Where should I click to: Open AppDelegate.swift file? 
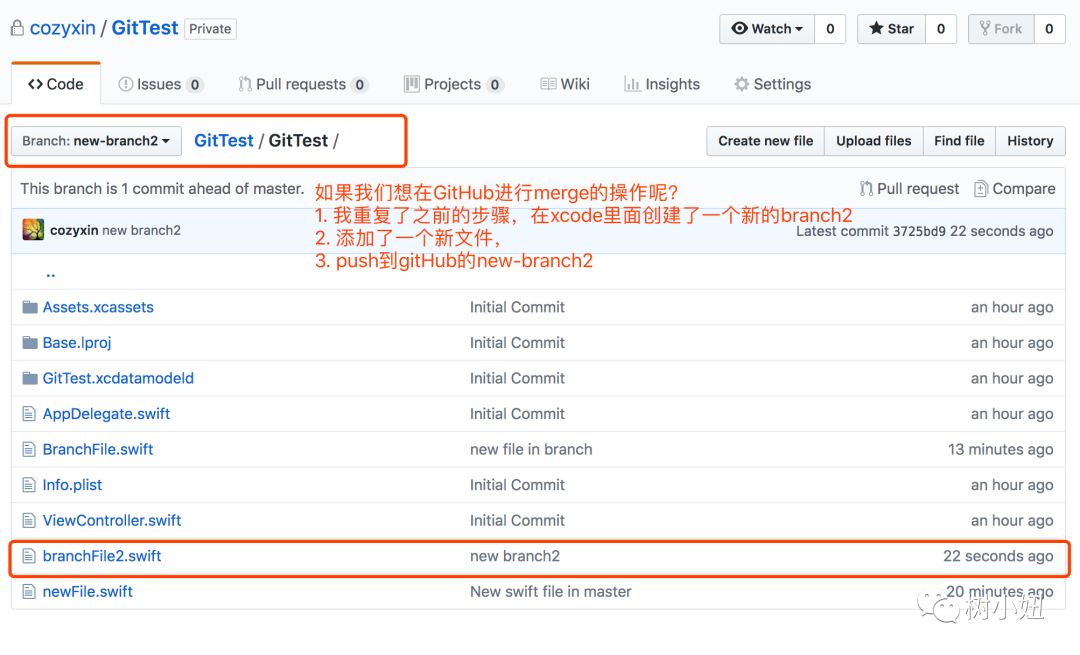click(x=106, y=414)
